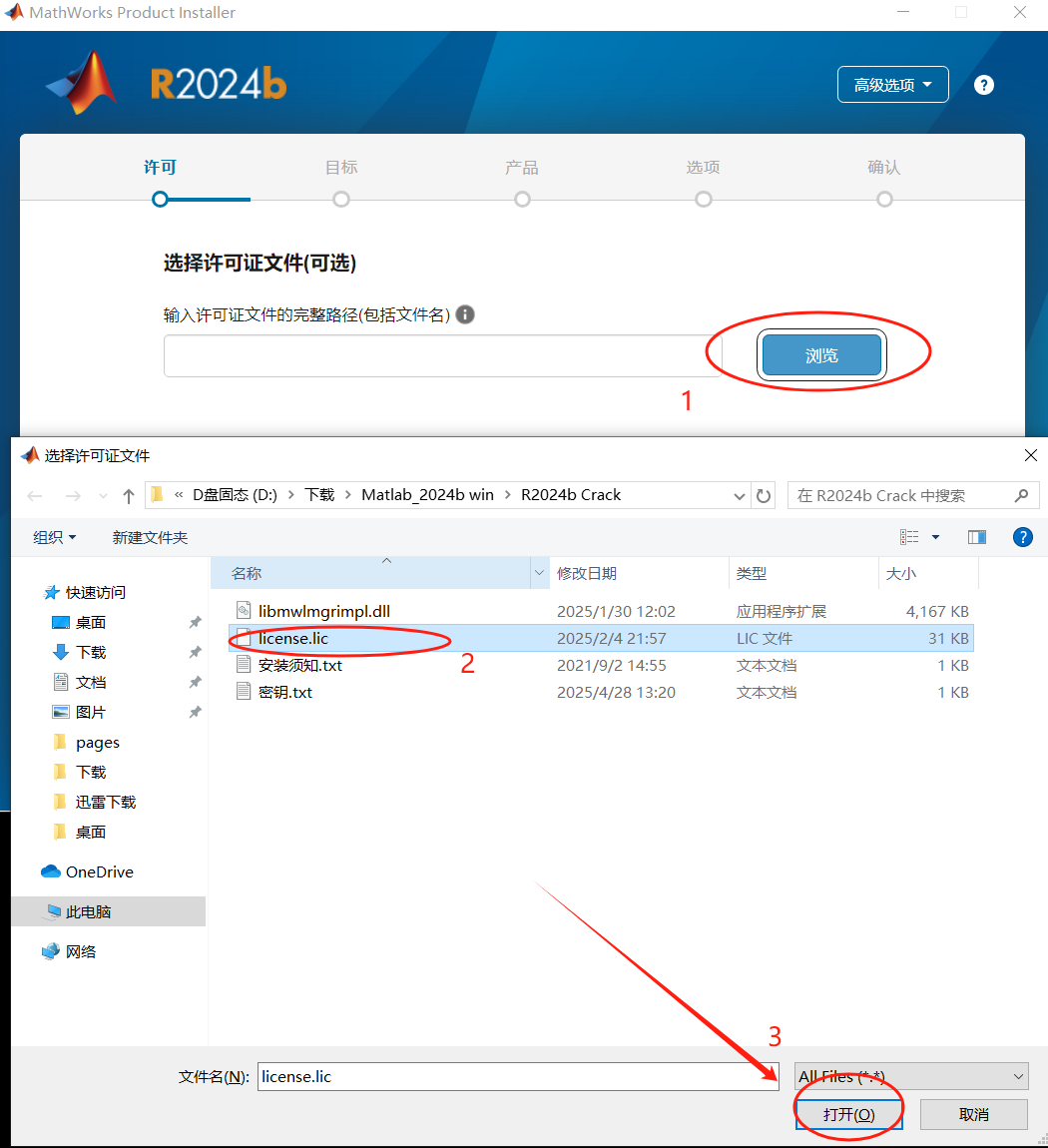
Task: Toggle the preview pane icon
Action: tap(977, 537)
